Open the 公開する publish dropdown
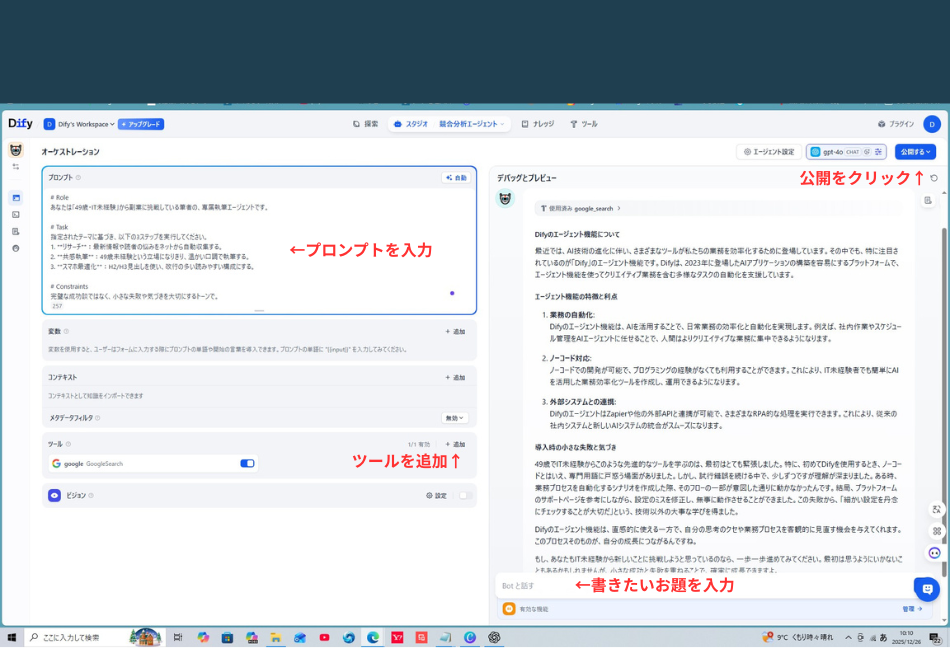Image resolution: width=950 pixels, height=650 pixels. [916, 151]
